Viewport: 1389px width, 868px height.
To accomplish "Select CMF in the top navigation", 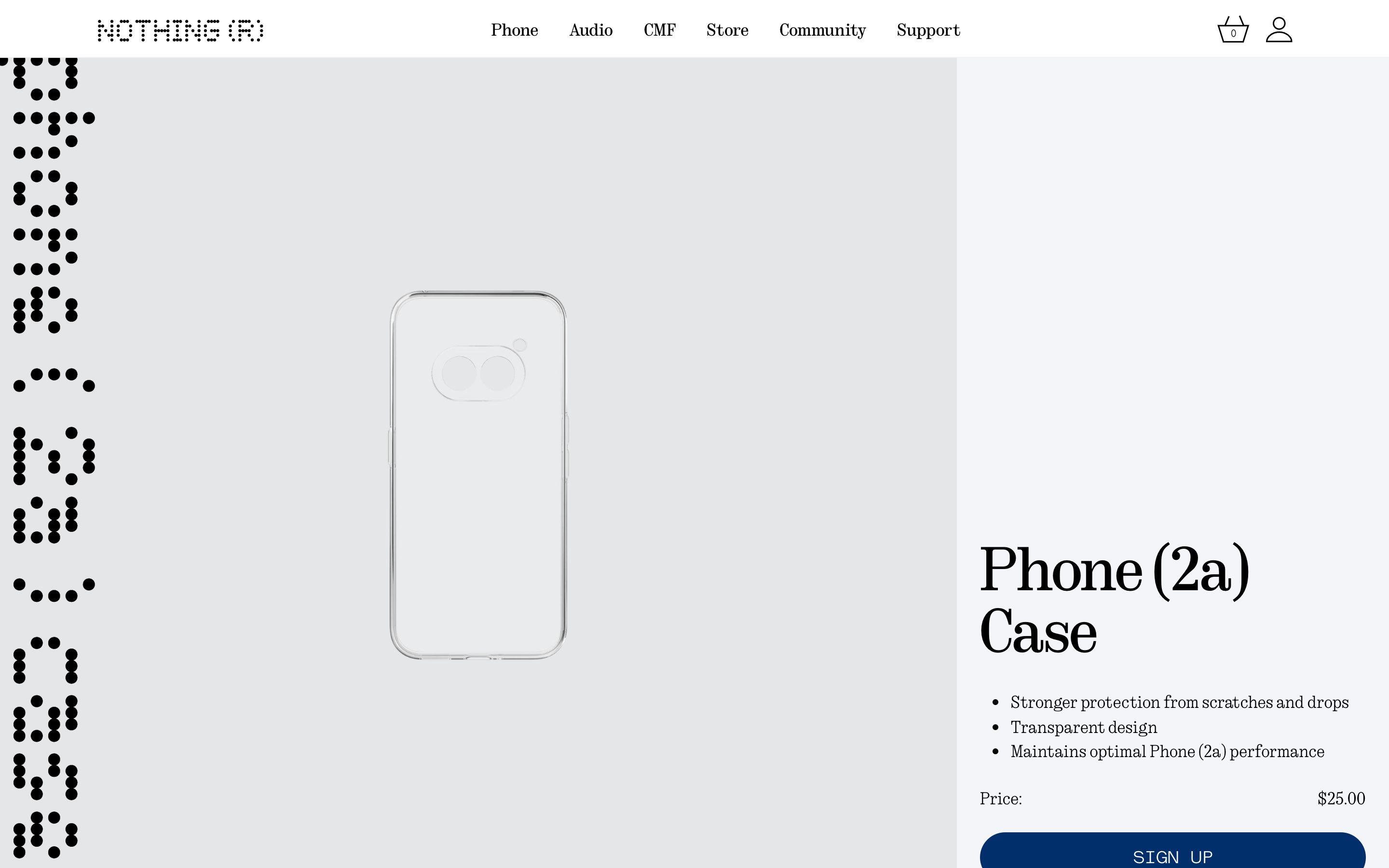I will coord(659,30).
